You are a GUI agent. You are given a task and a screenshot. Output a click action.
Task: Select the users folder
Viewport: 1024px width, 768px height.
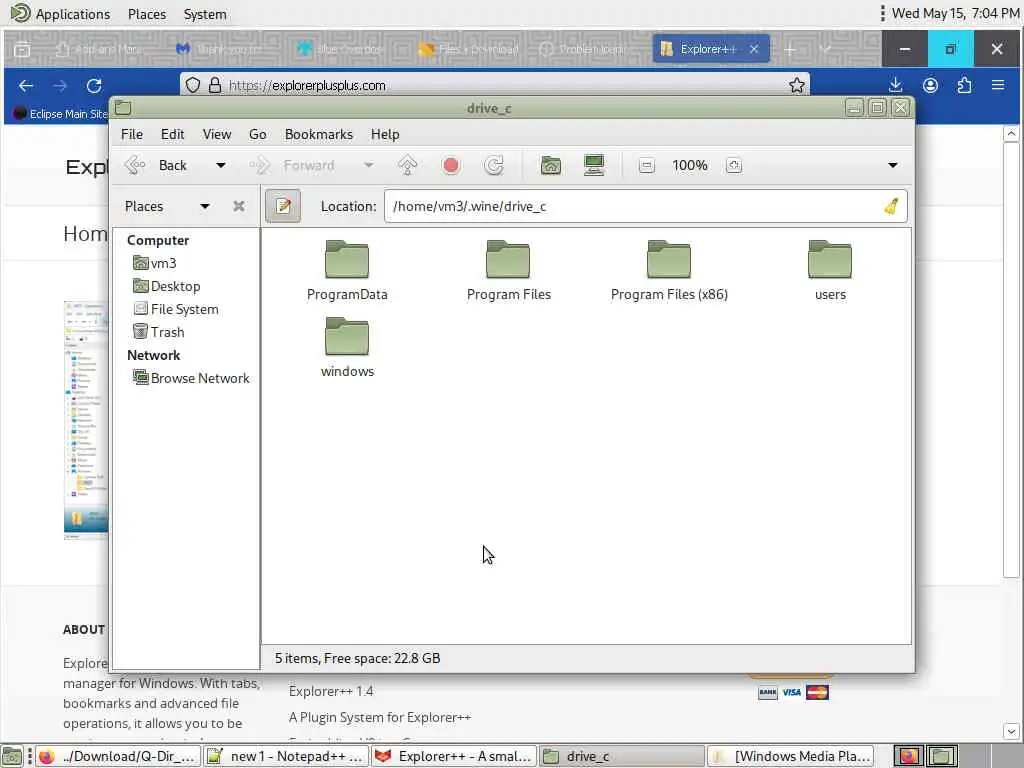coord(830,270)
